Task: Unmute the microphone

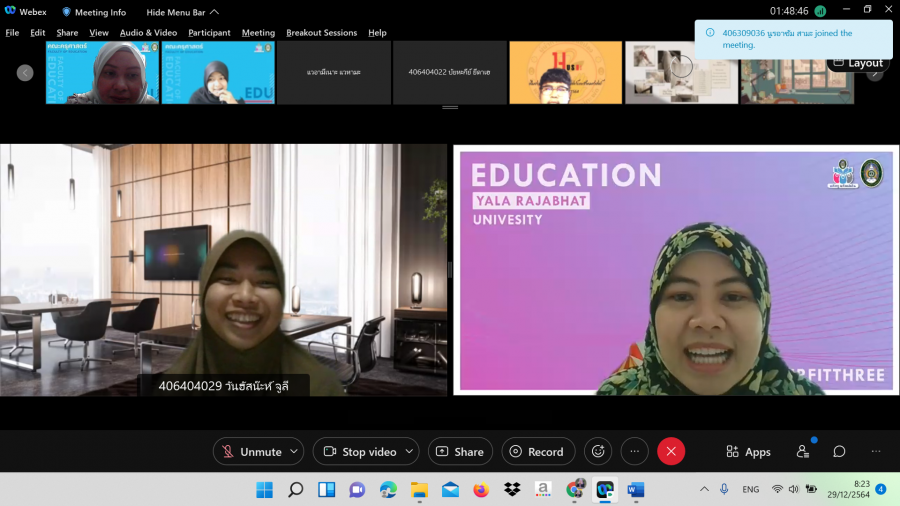Action: pyautogui.click(x=251, y=452)
